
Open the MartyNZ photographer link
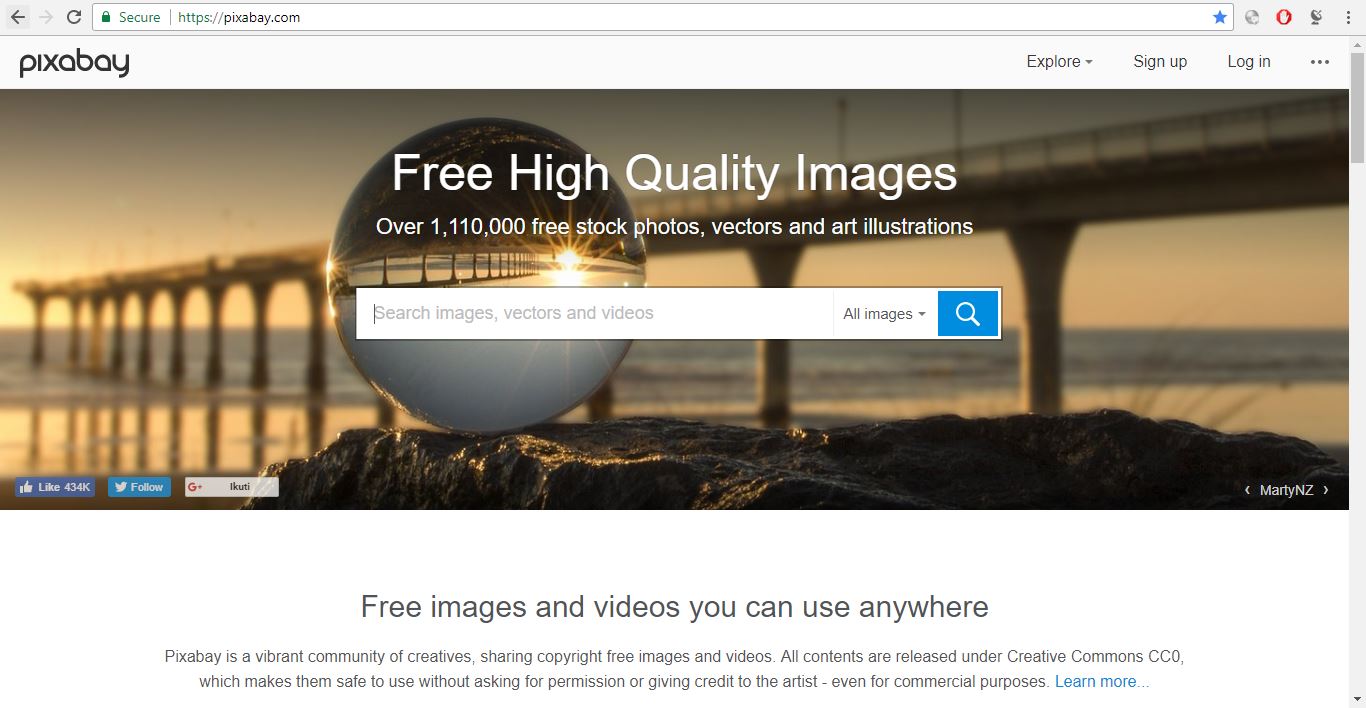click(1286, 490)
